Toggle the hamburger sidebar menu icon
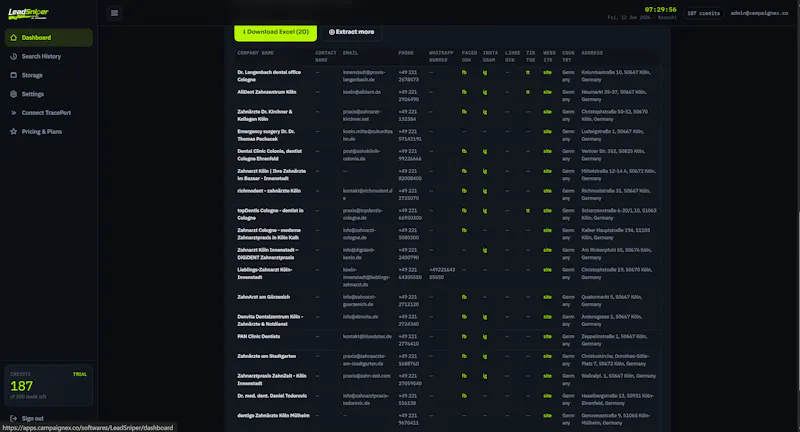Image resolution: width=800 pixels, height=432 pixels. tap(114, 13)
